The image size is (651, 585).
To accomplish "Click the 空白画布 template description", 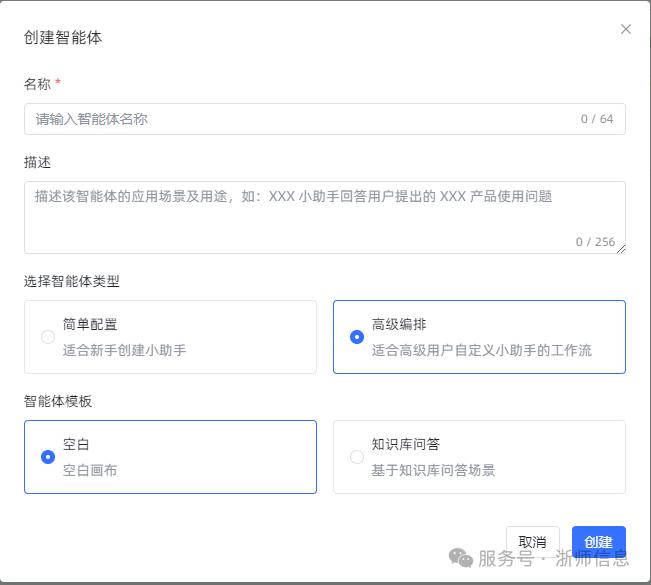I will 90,470.
